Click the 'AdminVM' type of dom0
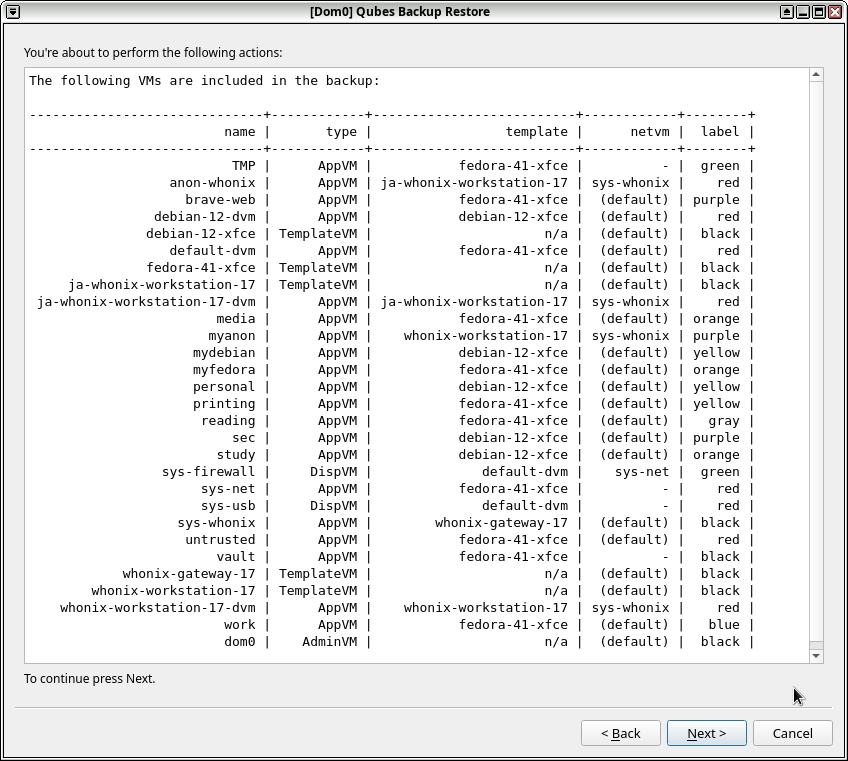848x761 pixels. pos(329,642)
